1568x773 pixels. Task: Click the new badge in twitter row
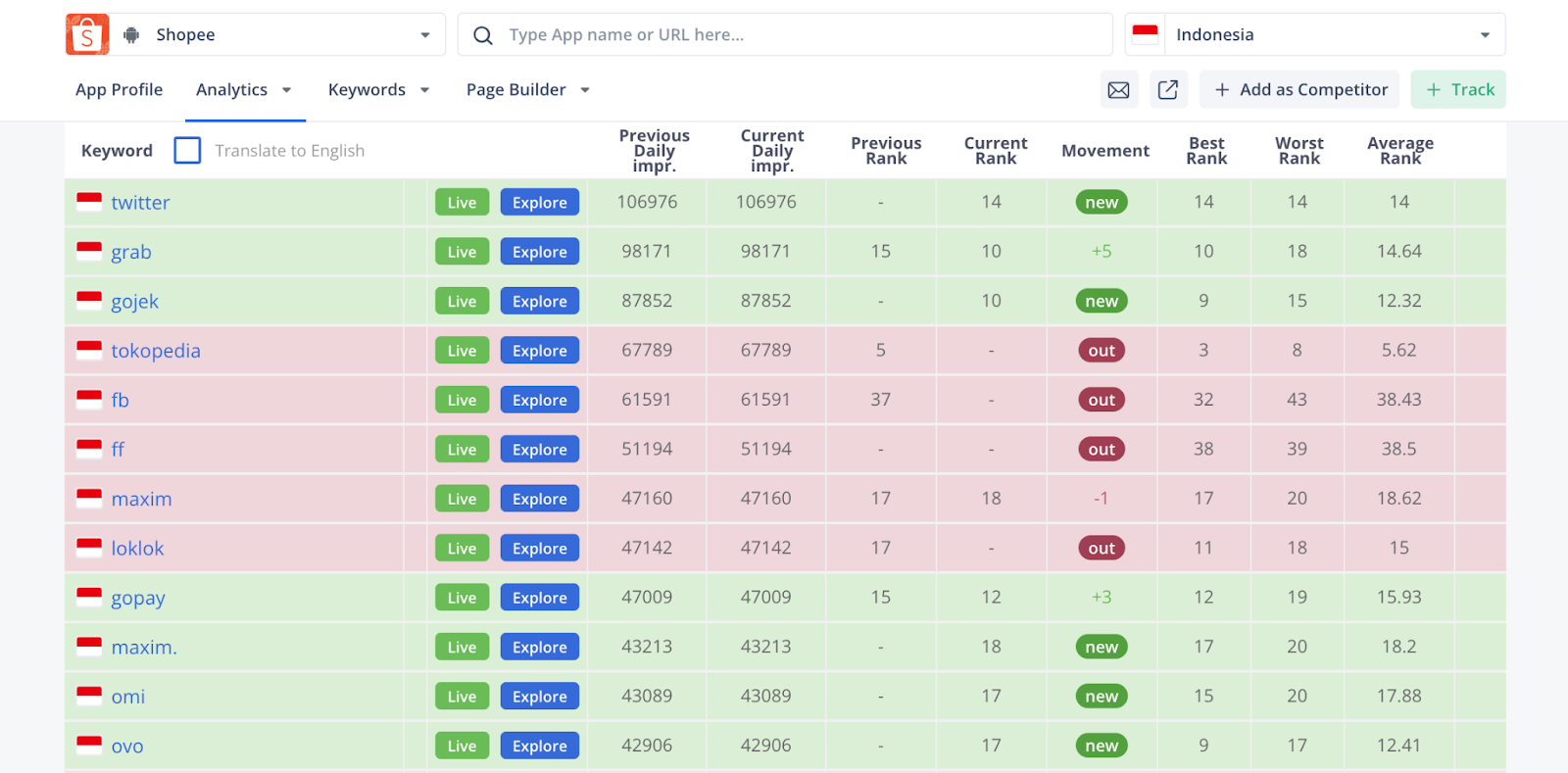tap(1102, 203)
